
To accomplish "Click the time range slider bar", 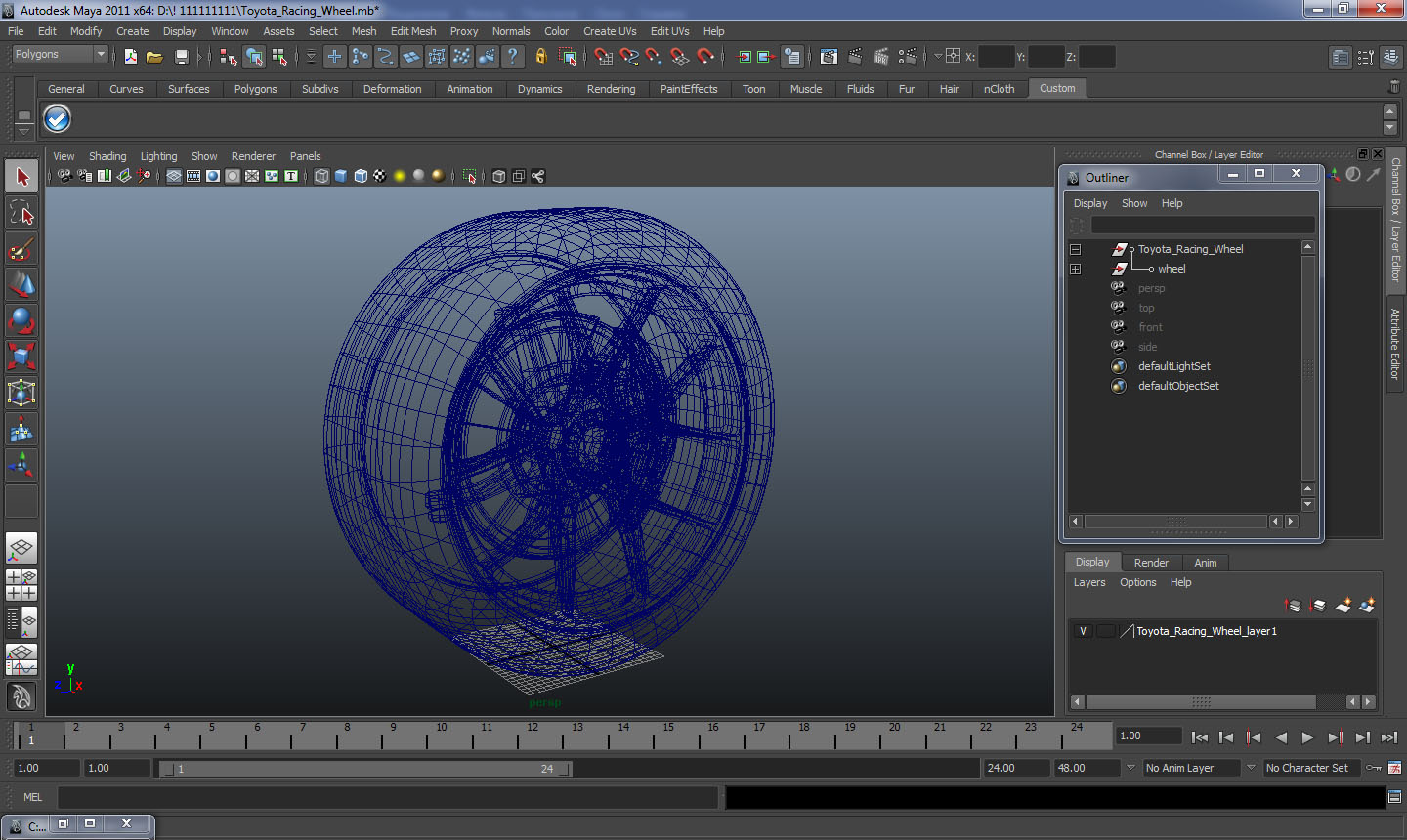I will click(x=365, y=769).
